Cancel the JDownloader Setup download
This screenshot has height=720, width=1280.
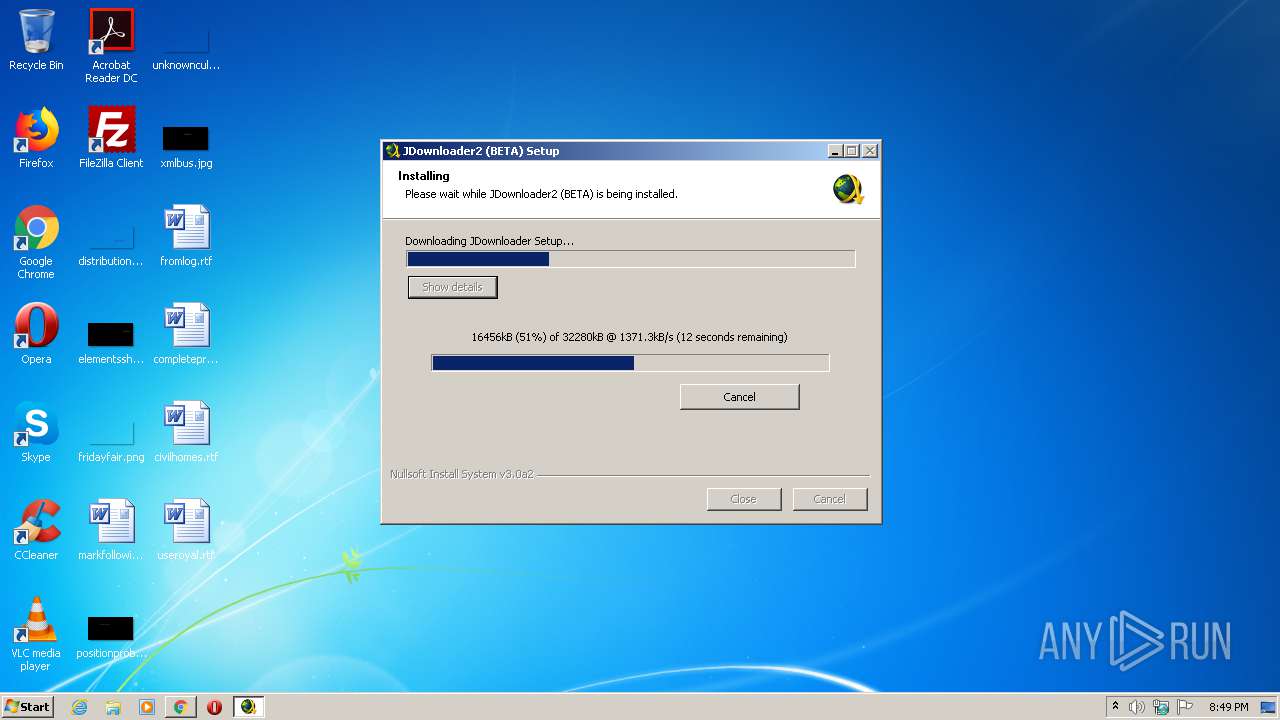(x=739, y=397)
